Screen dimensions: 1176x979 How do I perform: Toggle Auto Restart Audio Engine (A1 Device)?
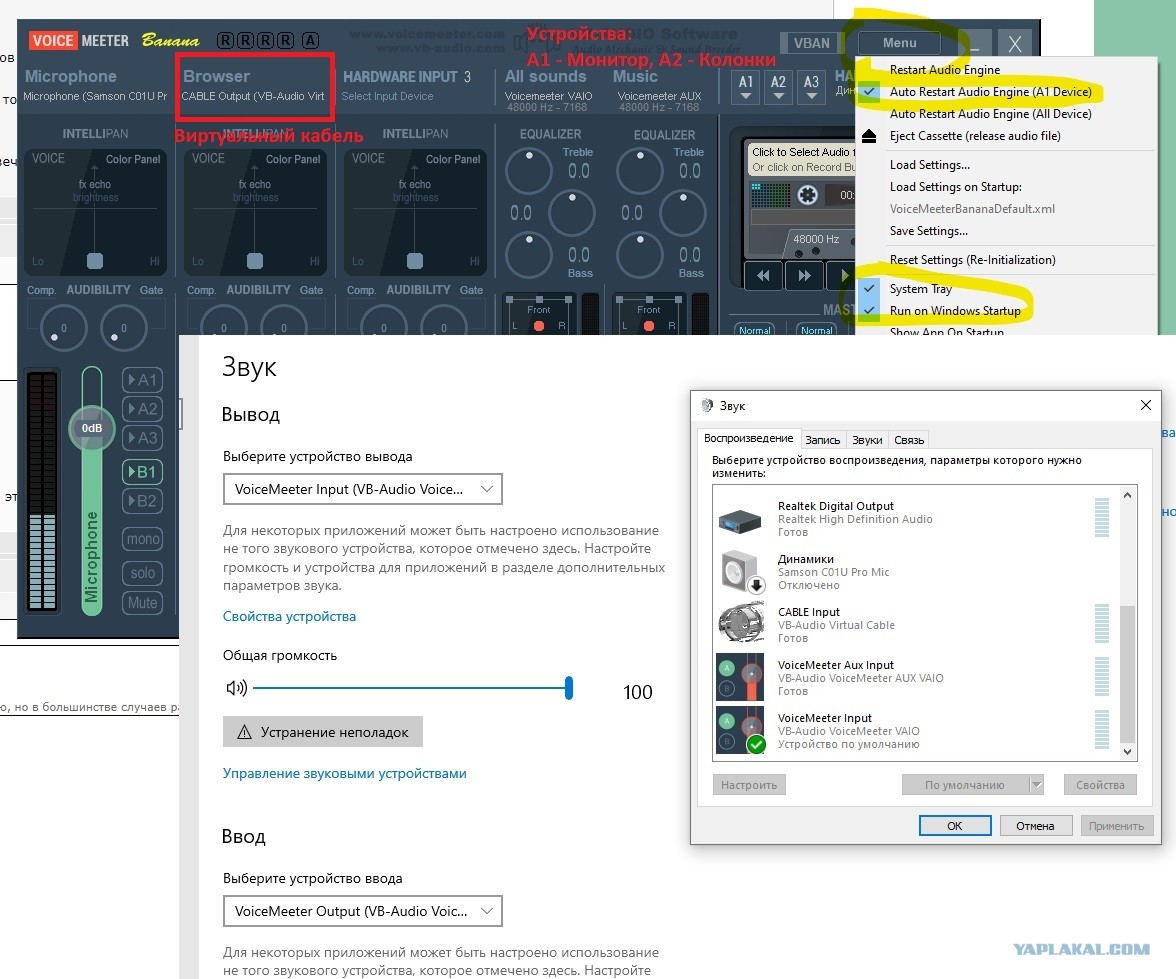(990, 92)
